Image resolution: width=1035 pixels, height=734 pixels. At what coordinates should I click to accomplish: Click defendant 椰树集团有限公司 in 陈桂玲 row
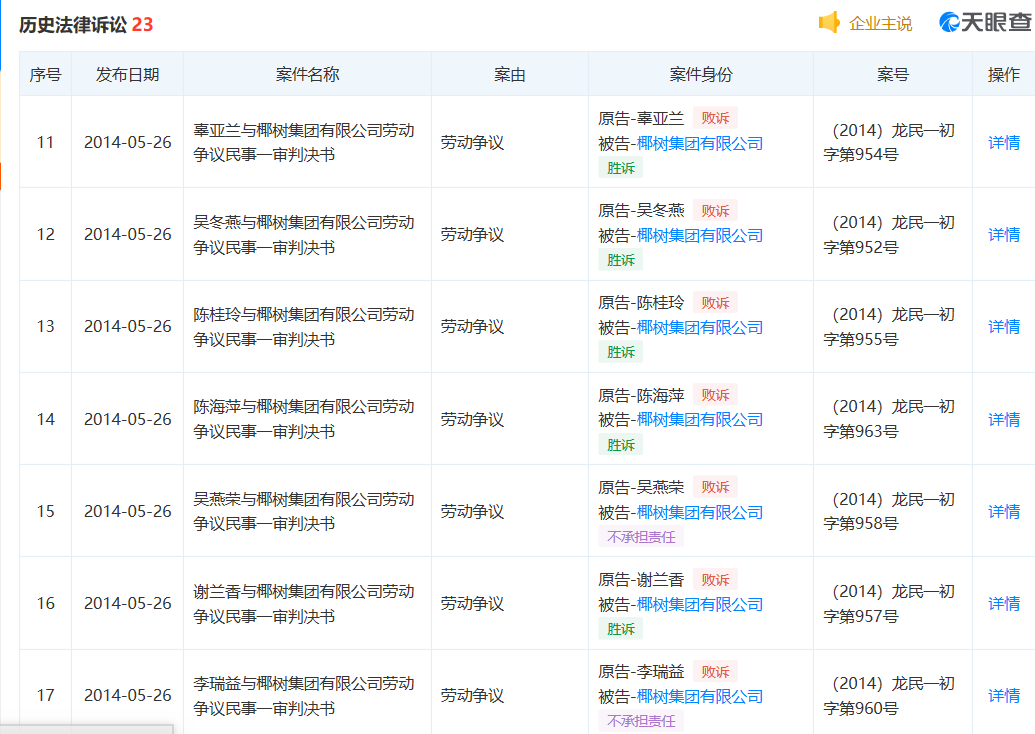pos(699,327)
